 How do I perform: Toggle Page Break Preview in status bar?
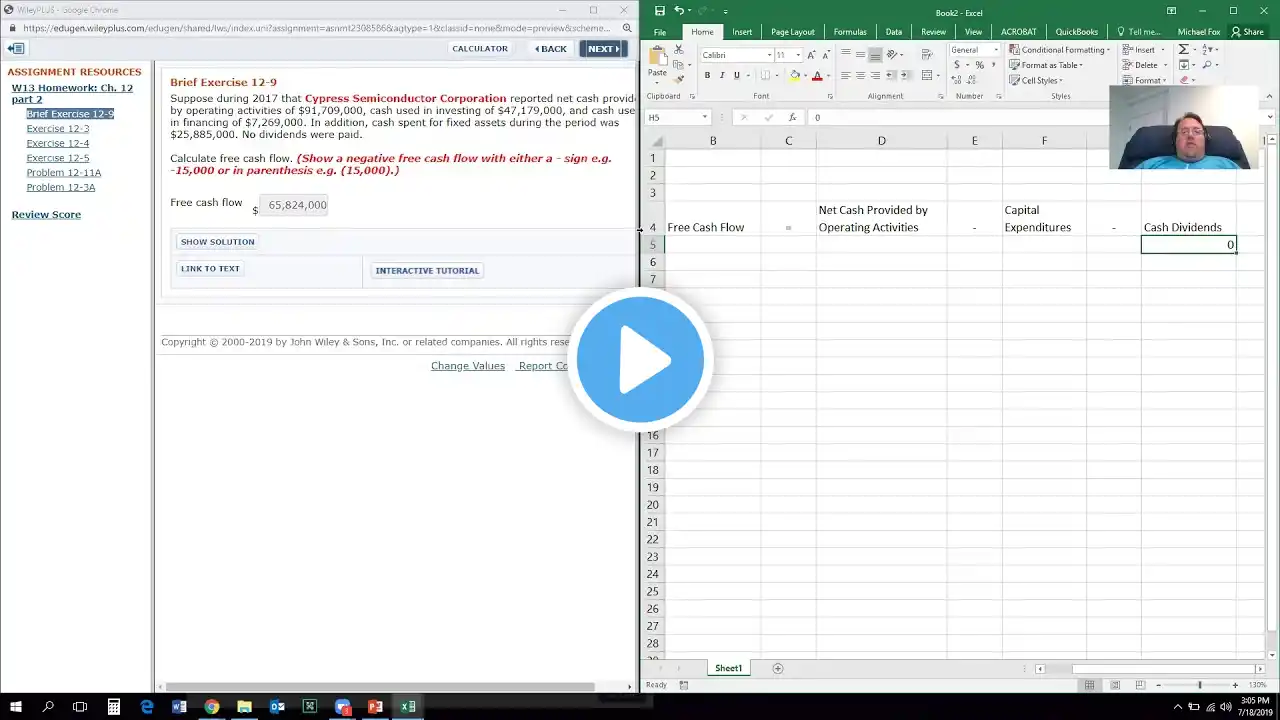(1139, 685)
